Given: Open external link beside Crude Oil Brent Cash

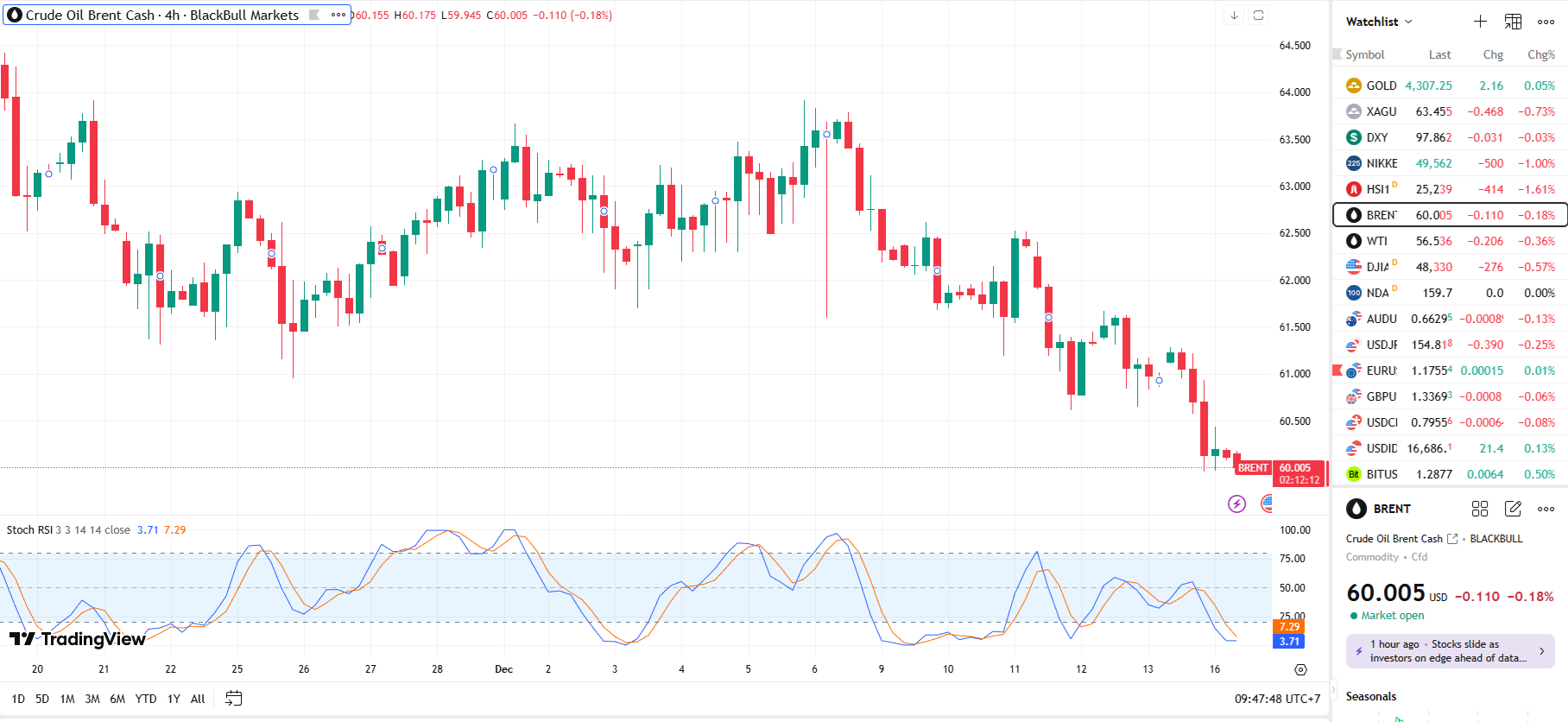Looking at the screenshot, I should point(1452,539).
